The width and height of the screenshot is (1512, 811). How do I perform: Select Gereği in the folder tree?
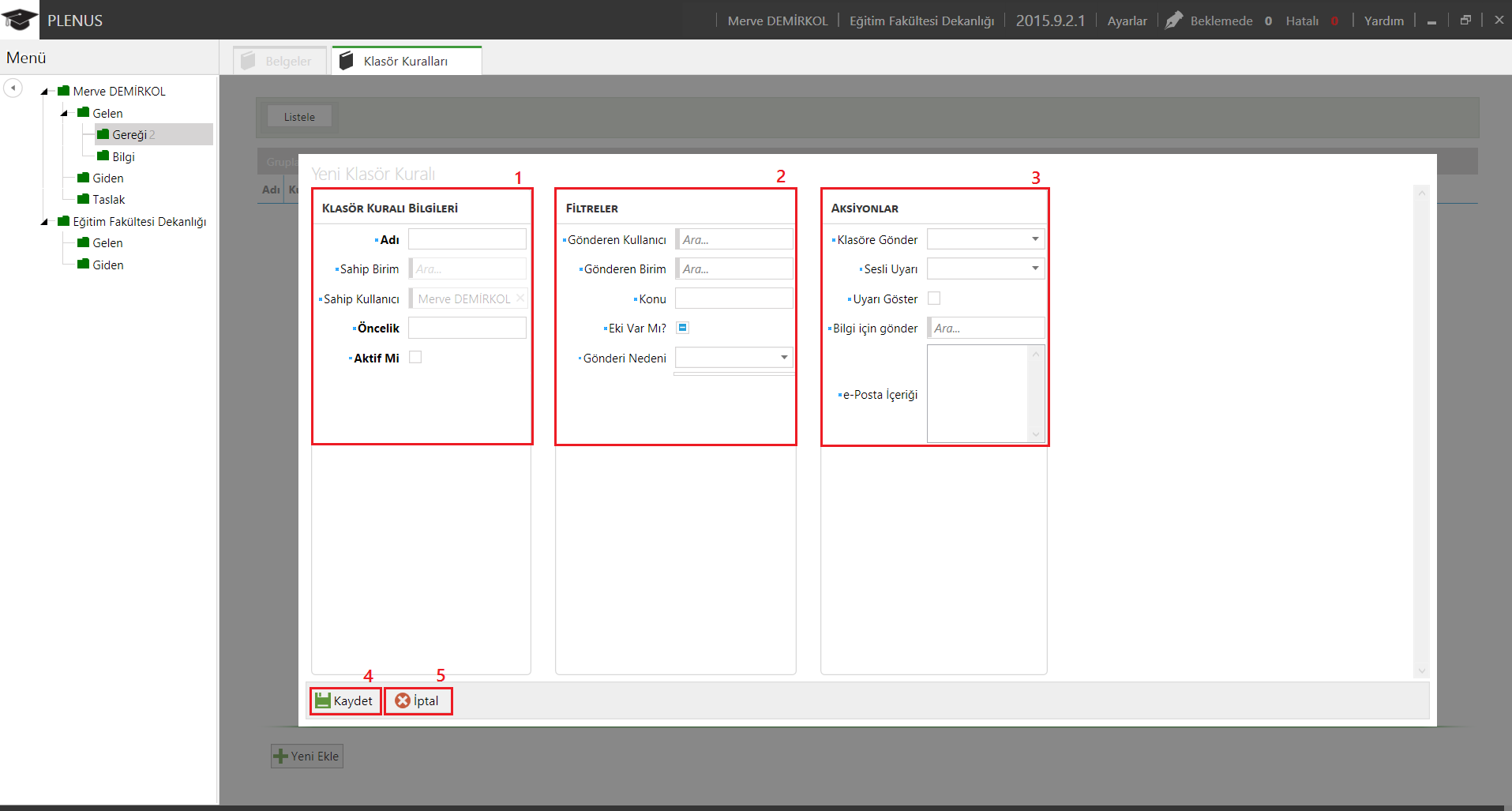click(x=129, y=134)
